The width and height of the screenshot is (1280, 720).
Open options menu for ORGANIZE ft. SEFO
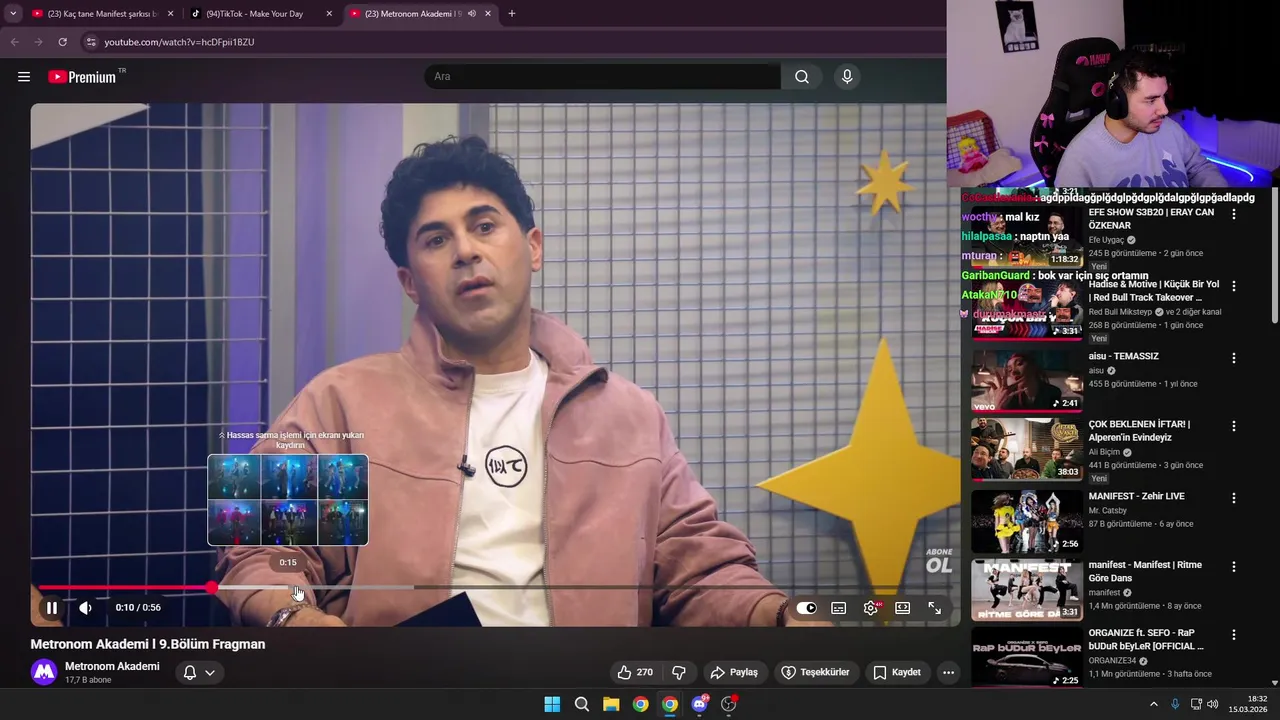pyautogui.click(x=1234, y=634)
